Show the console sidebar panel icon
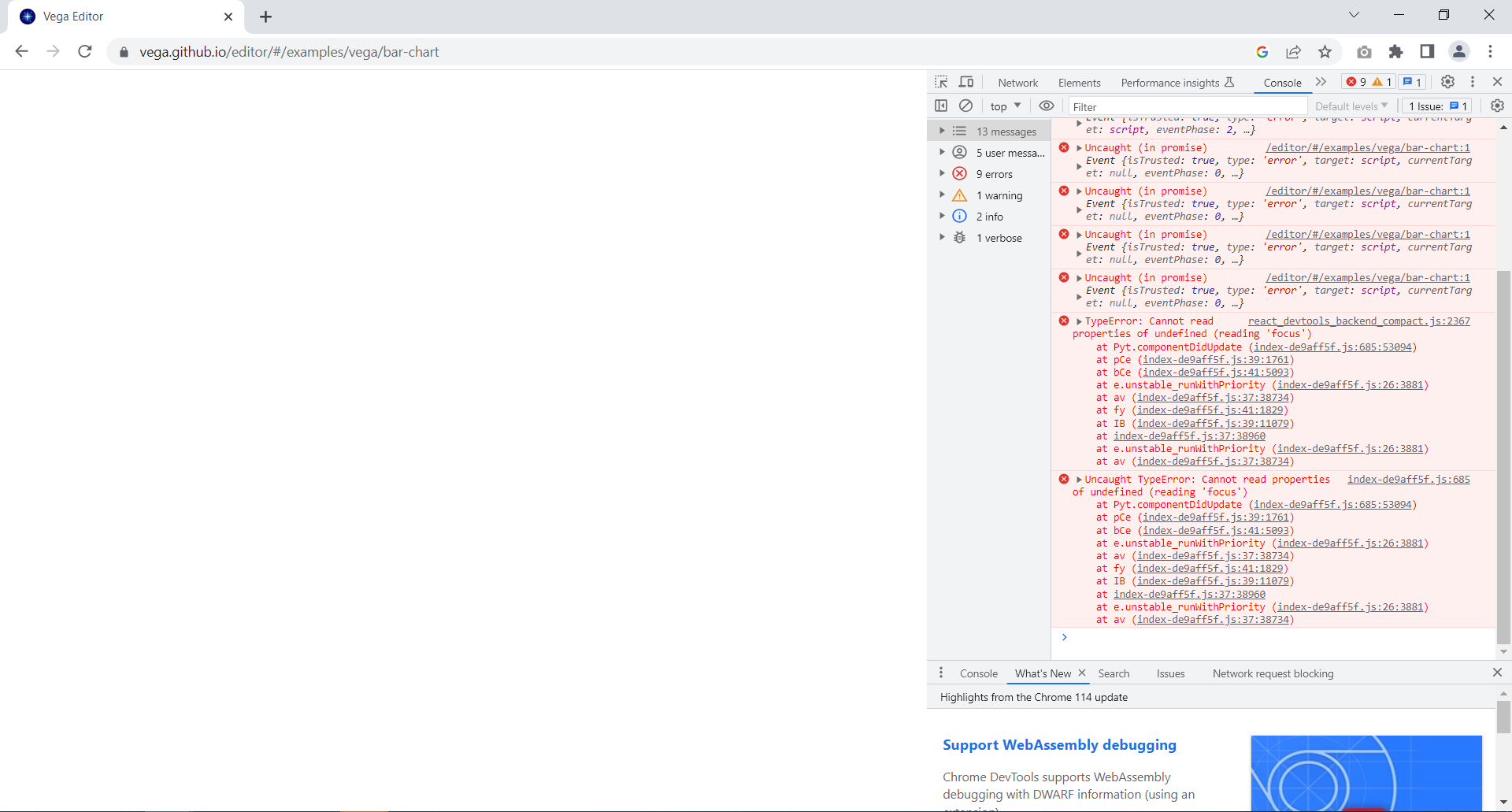Image resolution: width=1512 pixels, height=812 pixels. (942, 106)
